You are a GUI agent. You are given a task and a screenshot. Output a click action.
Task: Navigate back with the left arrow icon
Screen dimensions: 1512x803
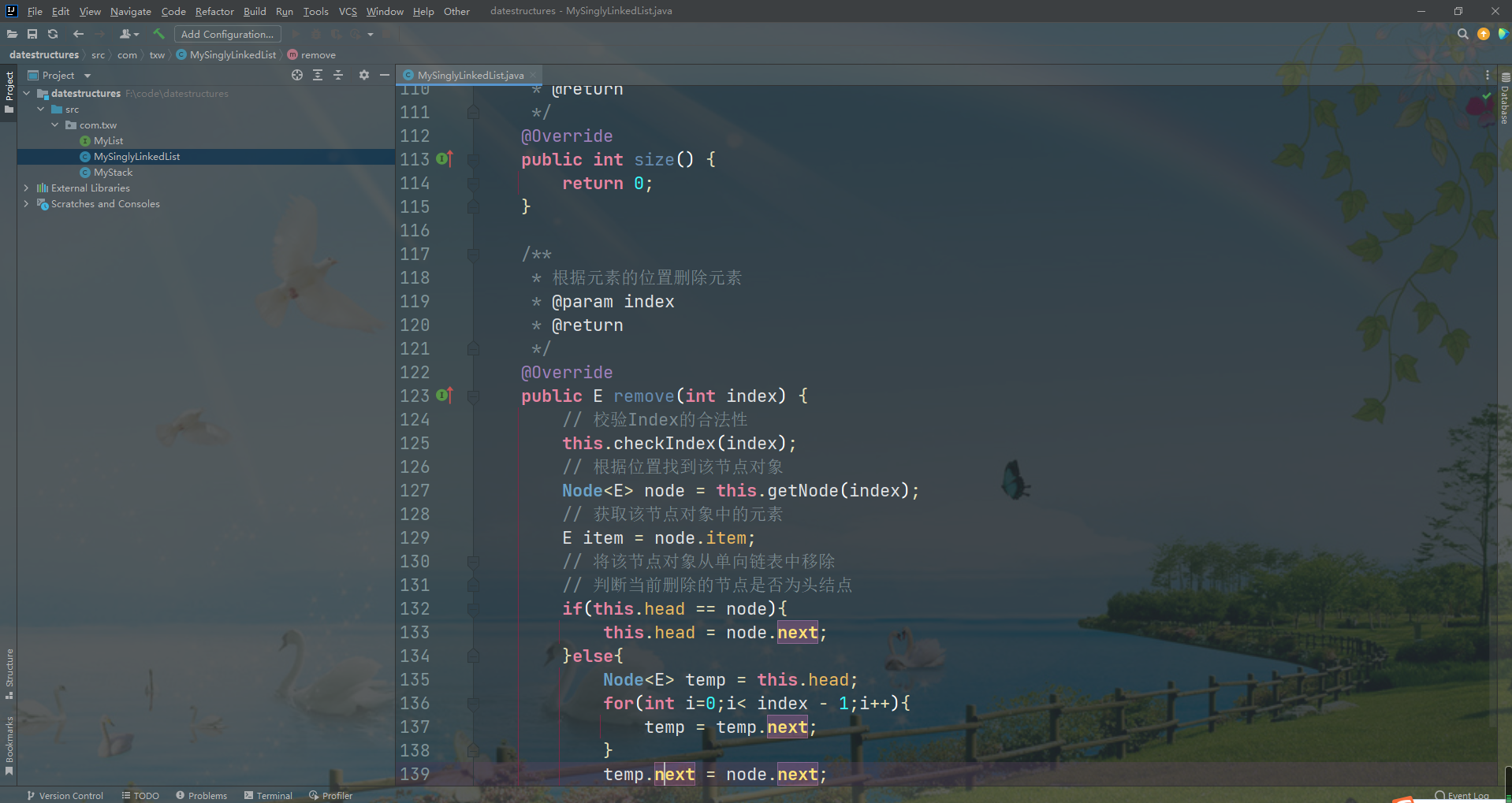(x=78, y=34)
